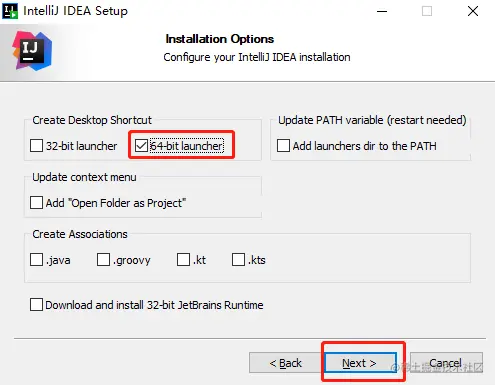Image resolution: width=495 pixels, height=385 pixels.
Task: Click the installer title bar app icon
Action: tap(10, 11)
